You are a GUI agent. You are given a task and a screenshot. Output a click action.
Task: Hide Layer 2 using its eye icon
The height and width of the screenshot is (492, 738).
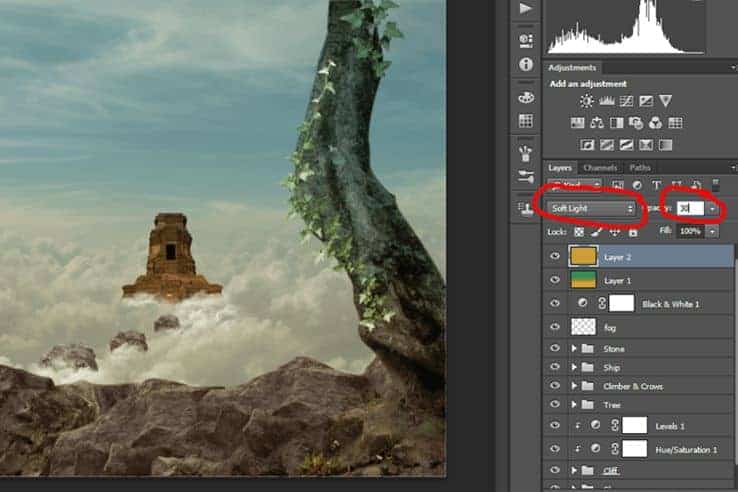coord(555,256)
